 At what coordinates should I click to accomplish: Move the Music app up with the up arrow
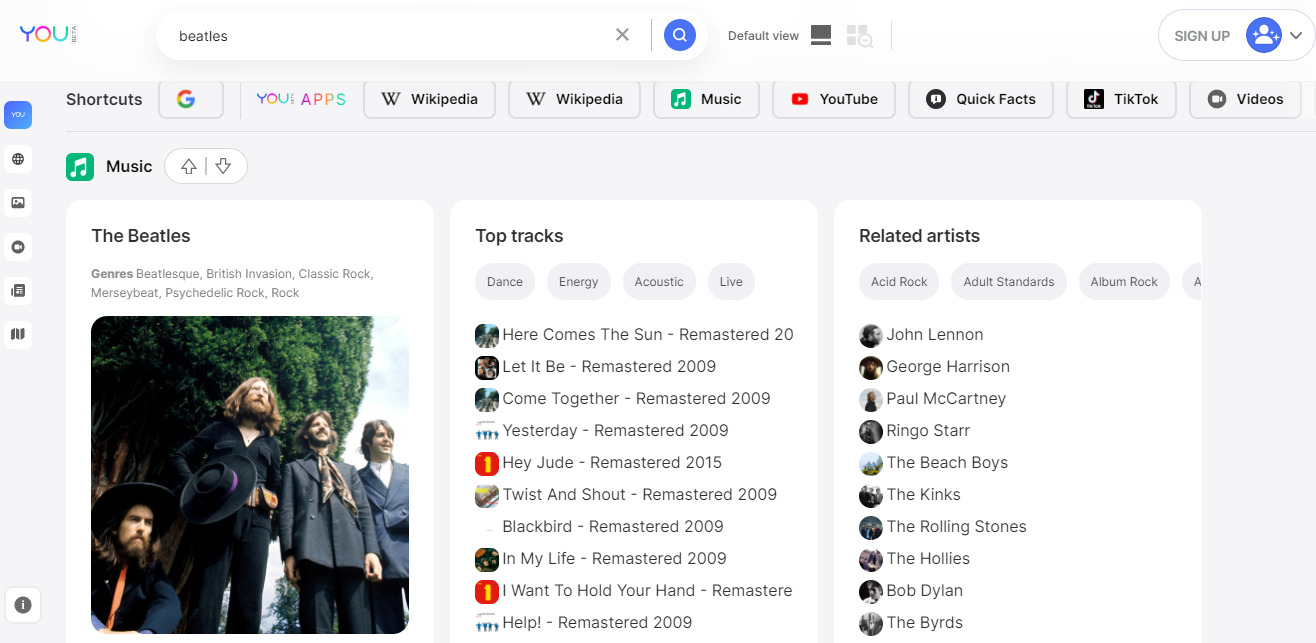coord(189,167)
